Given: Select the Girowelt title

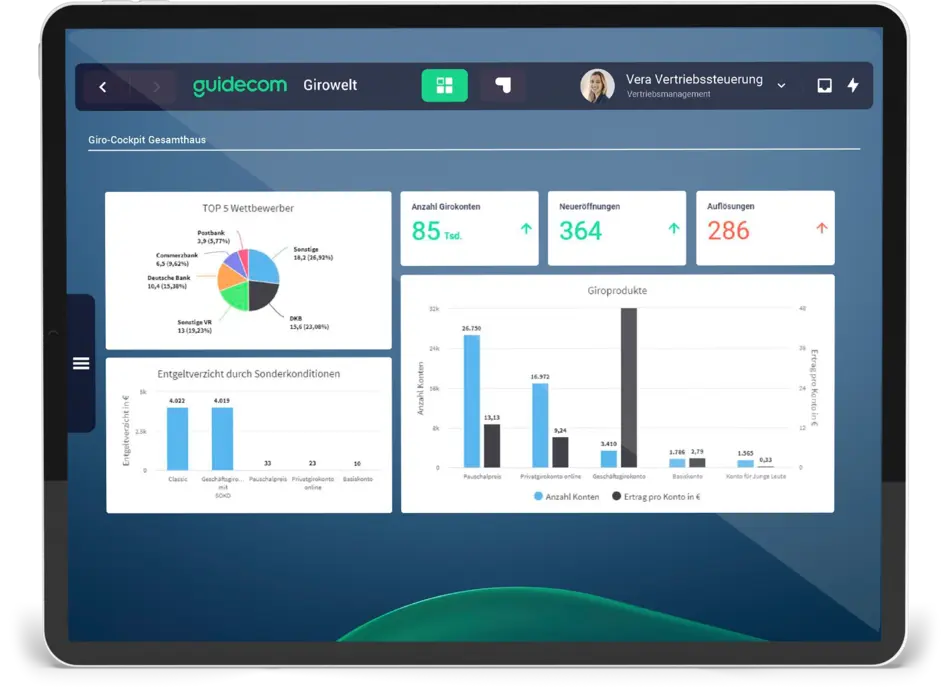Looking at the screenshot, I should [330, 85].
